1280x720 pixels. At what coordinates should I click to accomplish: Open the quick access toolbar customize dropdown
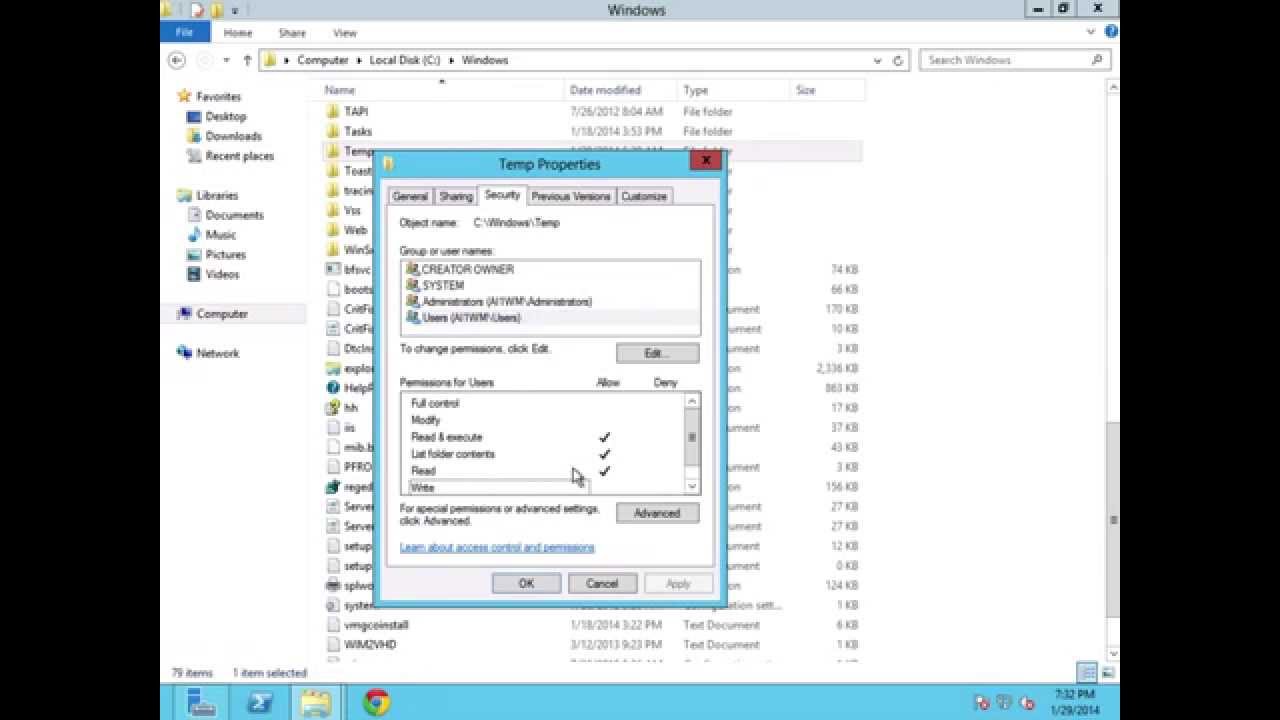(235, 10)
